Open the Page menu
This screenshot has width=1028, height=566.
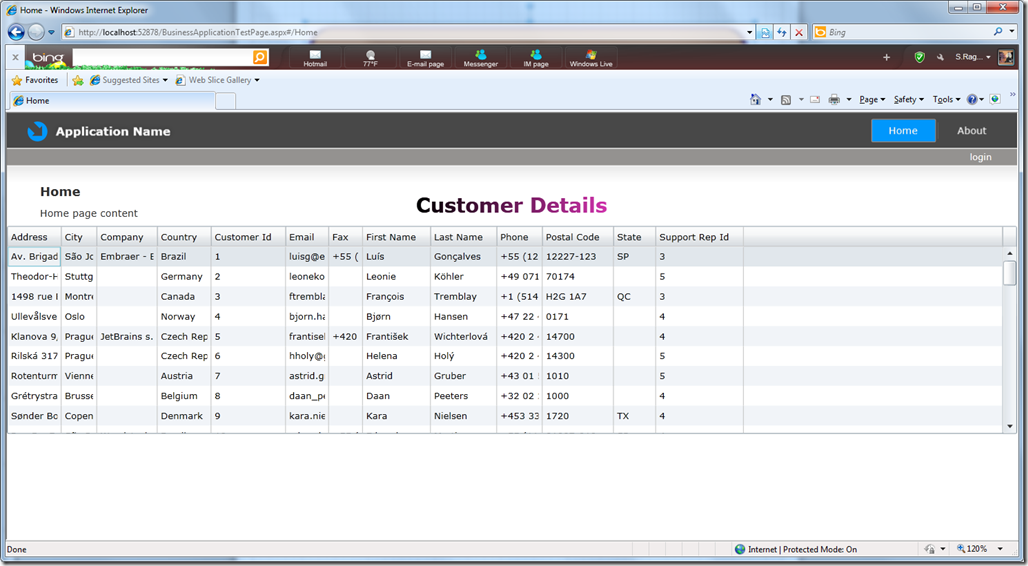[x=872, y=100]
